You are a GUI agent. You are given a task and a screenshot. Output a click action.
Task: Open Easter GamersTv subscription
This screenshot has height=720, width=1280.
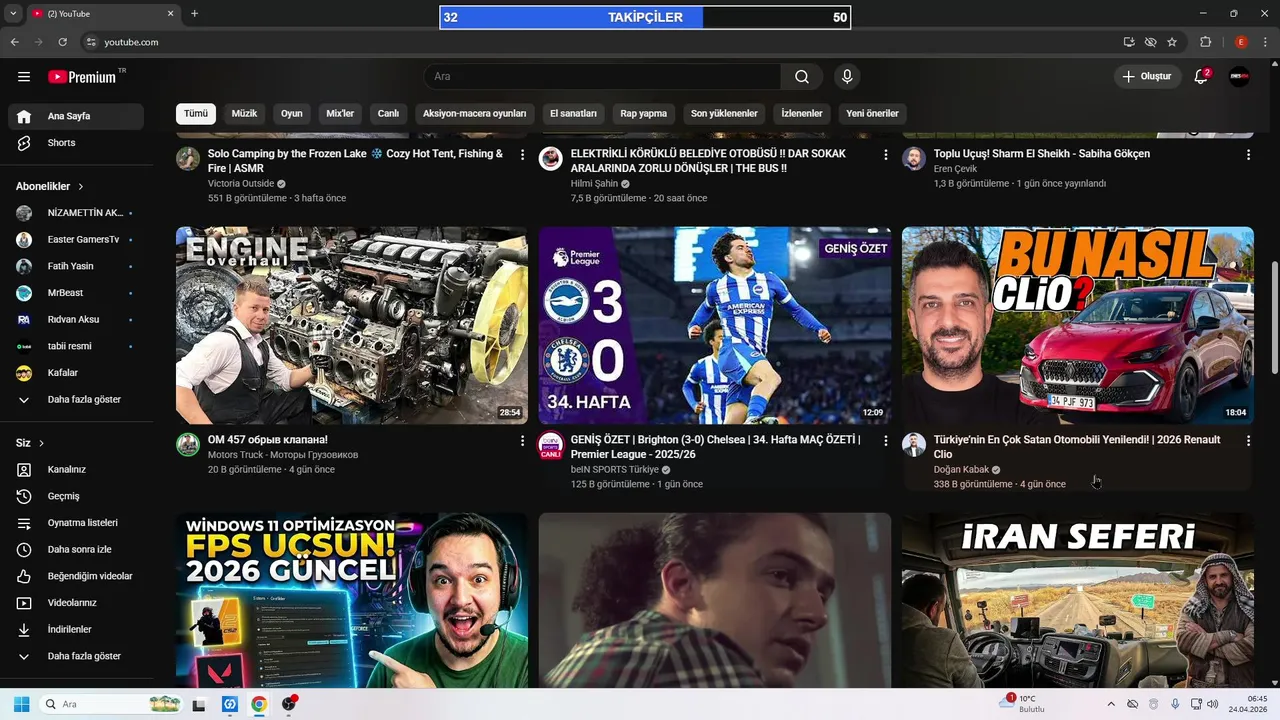tap(76, 240)
